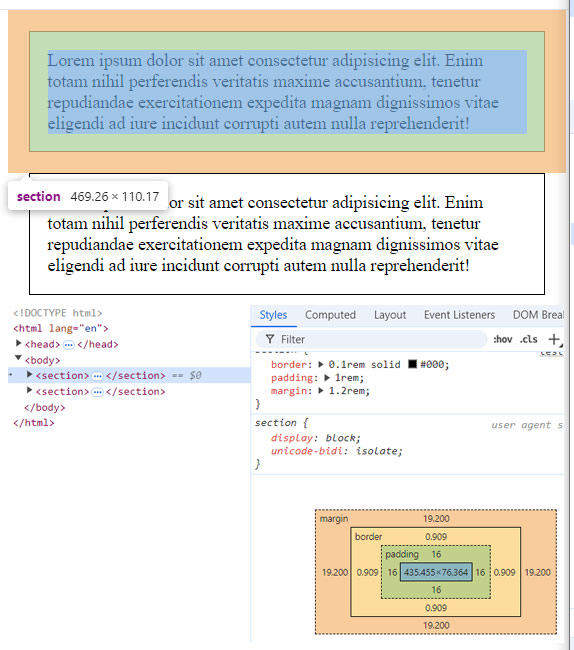Expand the border shorthand property triangle
This screenshot has height=650, width=574.
321,364
